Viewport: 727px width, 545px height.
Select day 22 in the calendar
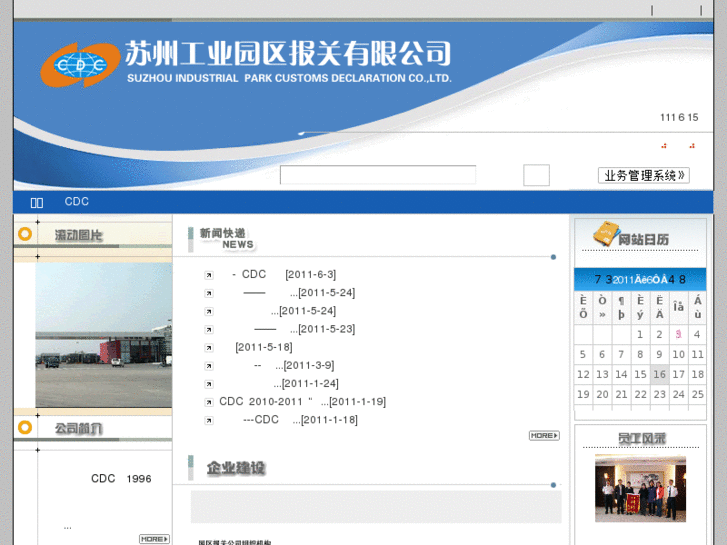pyautogui.click(x=640, y=394)
